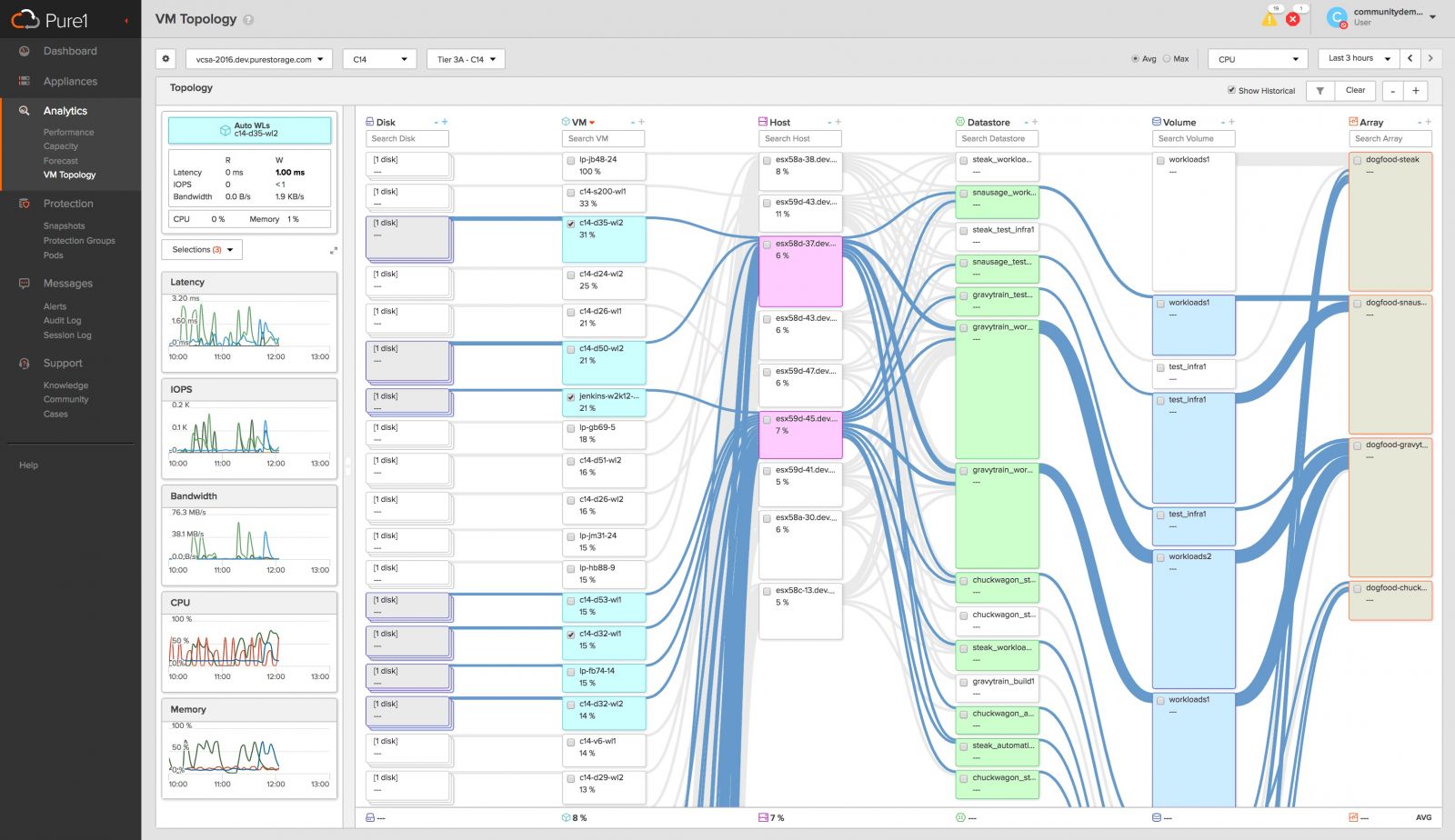Uncheck the c14-d35-wl2 VM checkbox
Screen dimensions: 1455x840
(x=571, y=224)
